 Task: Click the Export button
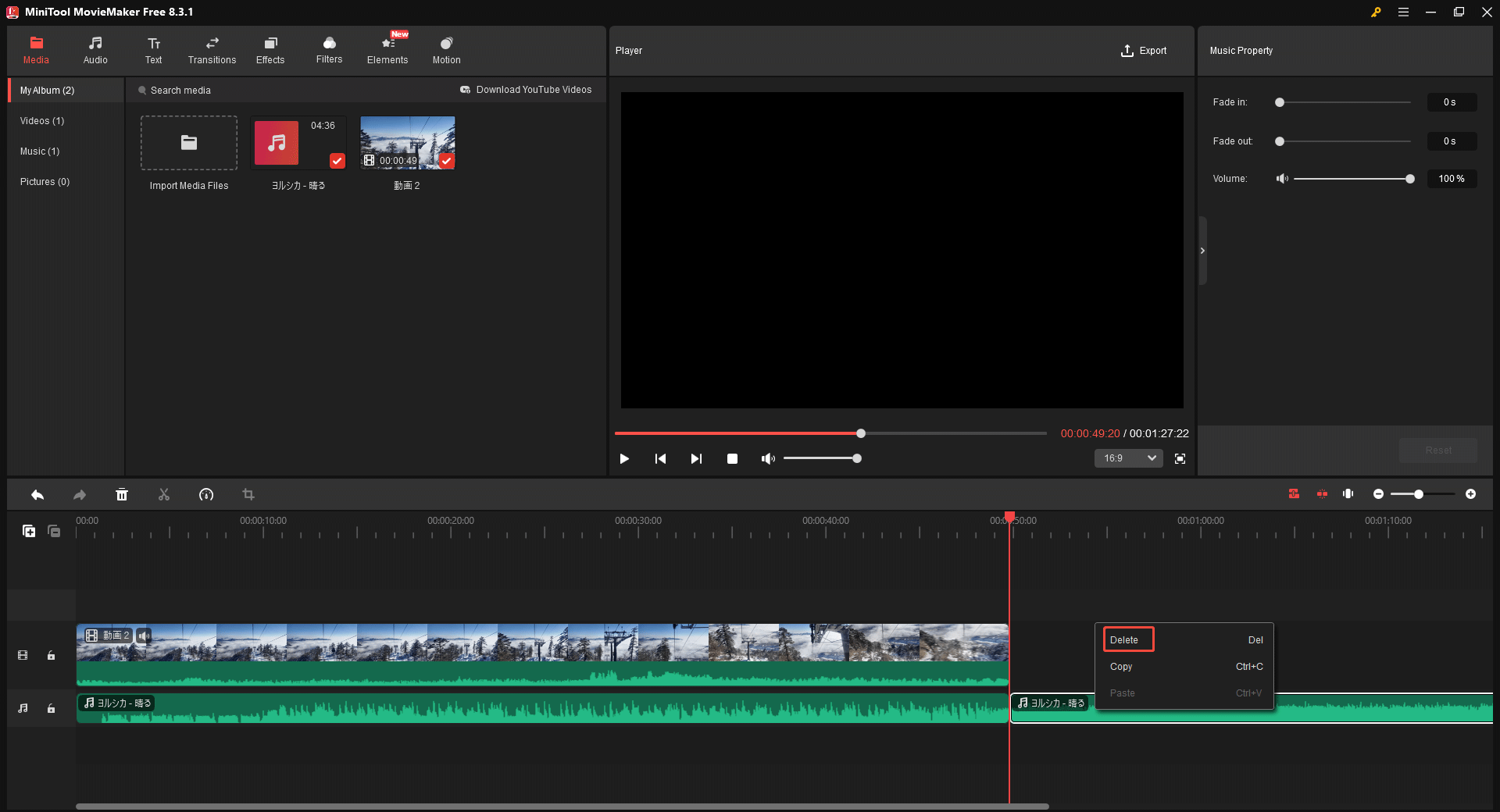(x=1144, y=50)
